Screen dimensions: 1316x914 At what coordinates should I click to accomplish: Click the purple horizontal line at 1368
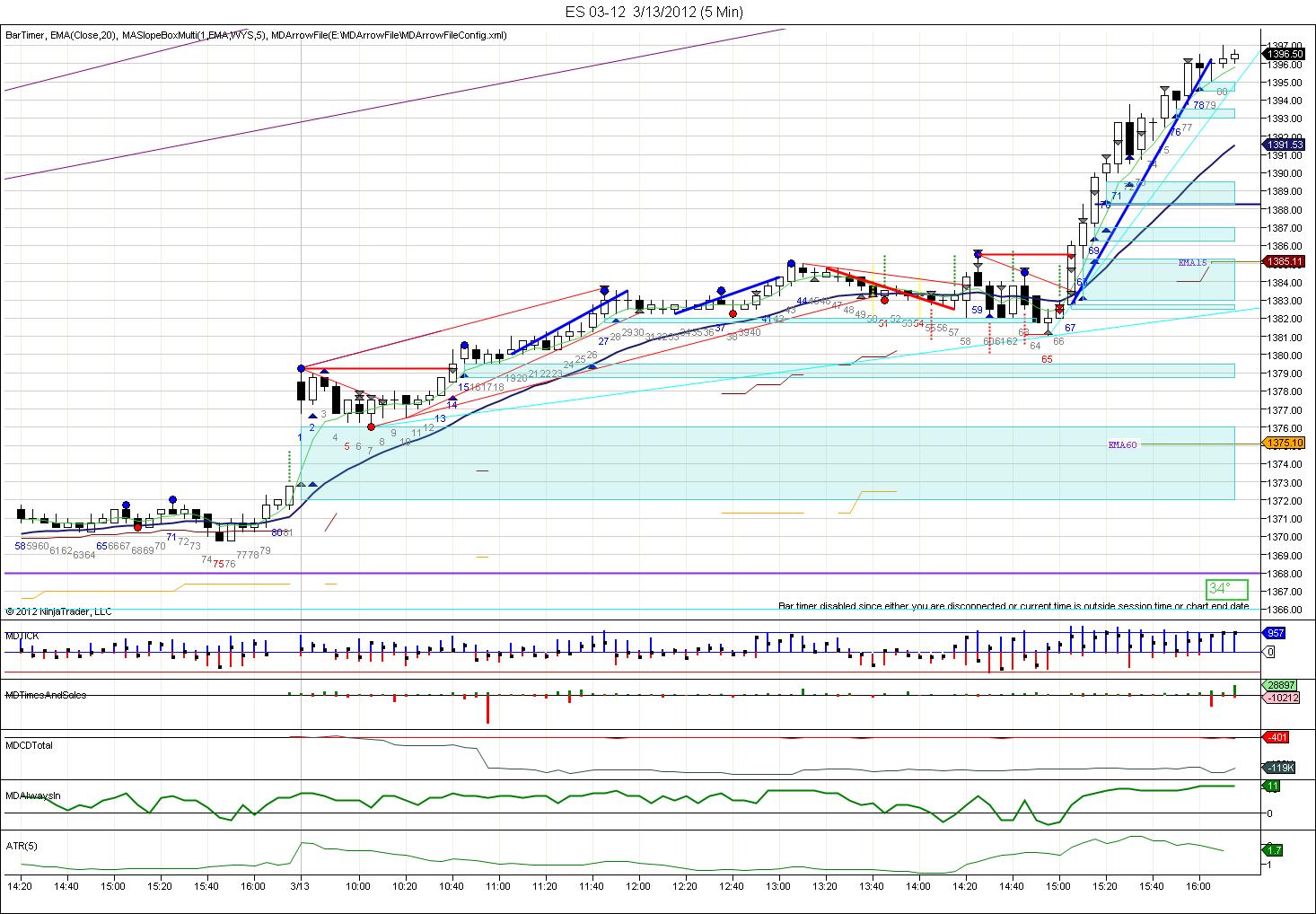[x=632, y=573]
